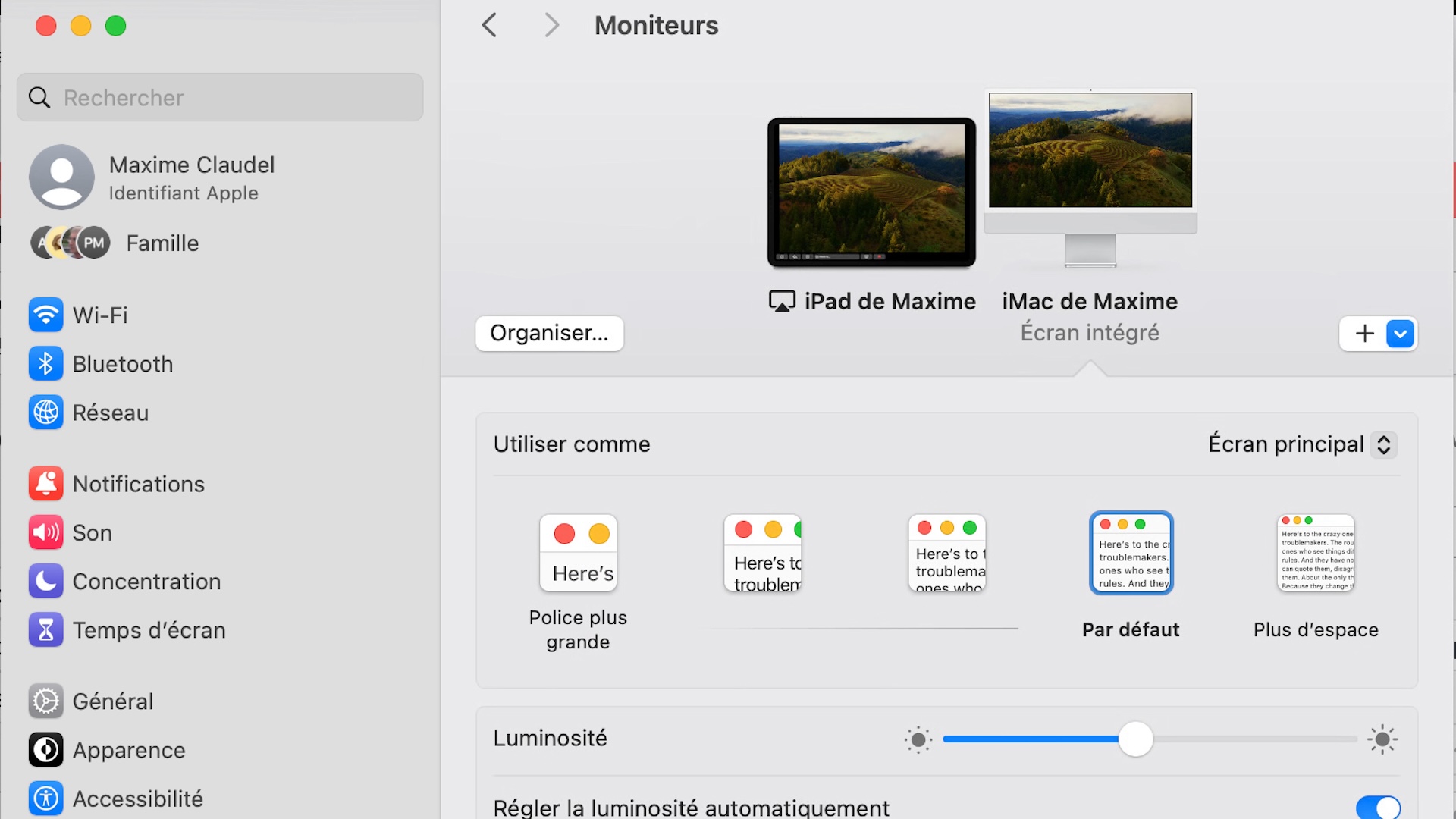Open Concentration moon icon
The width and height of the screenshot is (1456, 819).
click(45, 582)
